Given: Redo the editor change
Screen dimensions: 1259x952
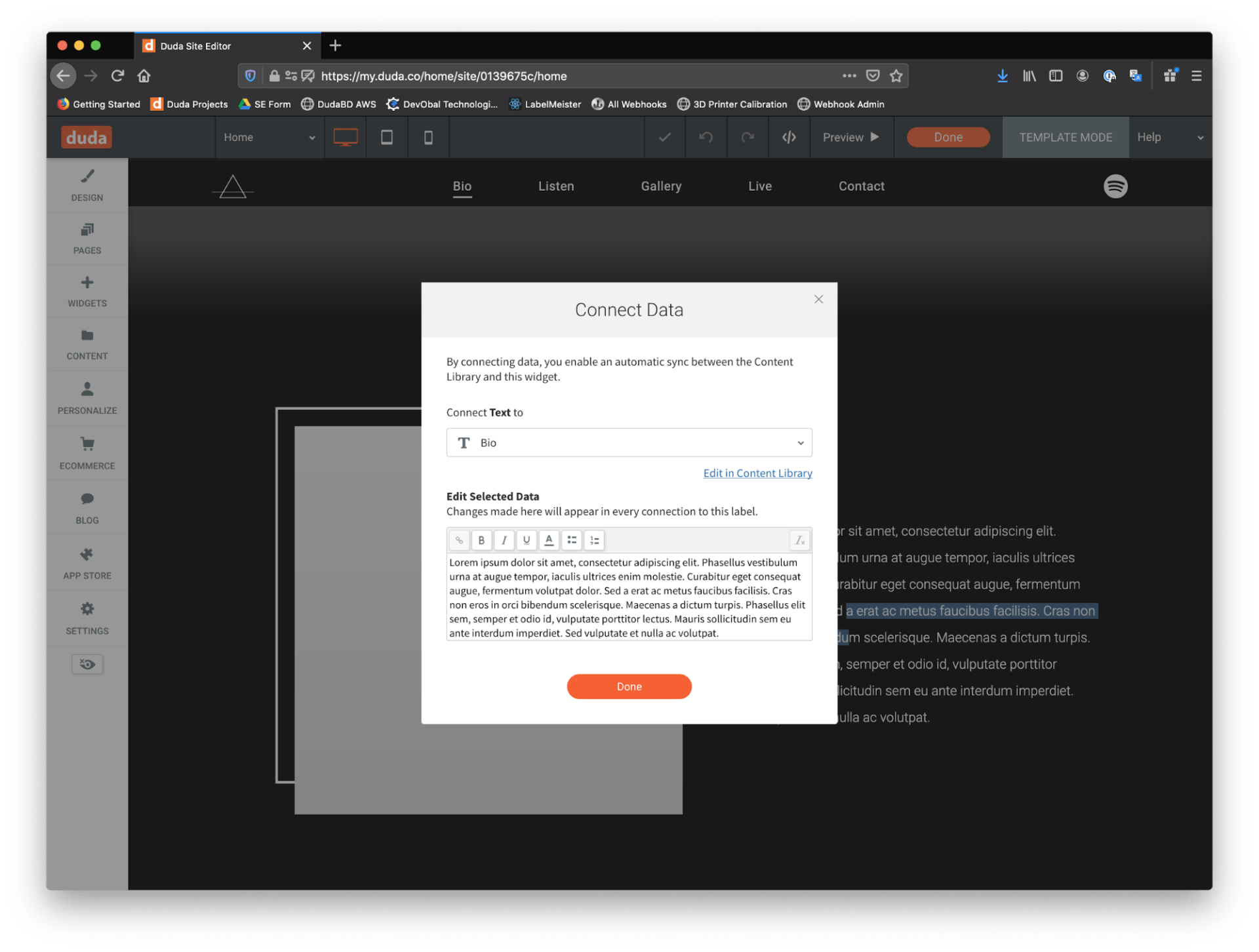Looking at the screenshot, I should point(748,137).
